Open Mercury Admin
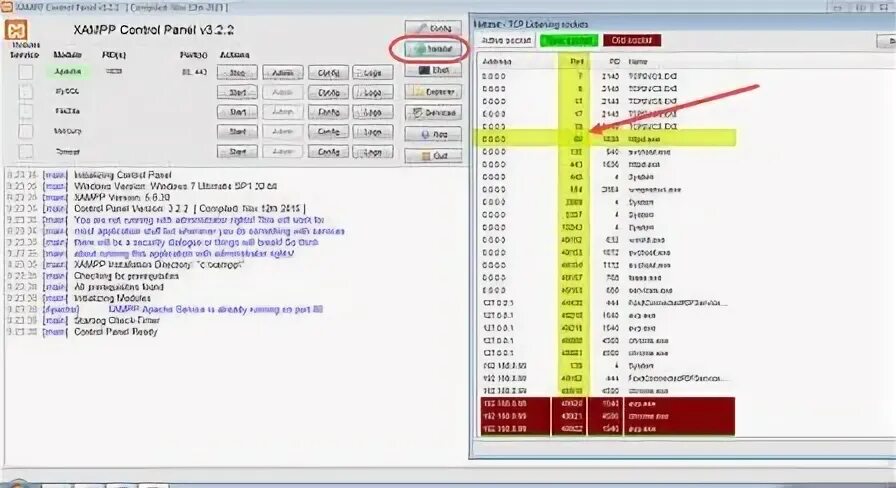Viewport: 896px width, 488px height. 283,131
